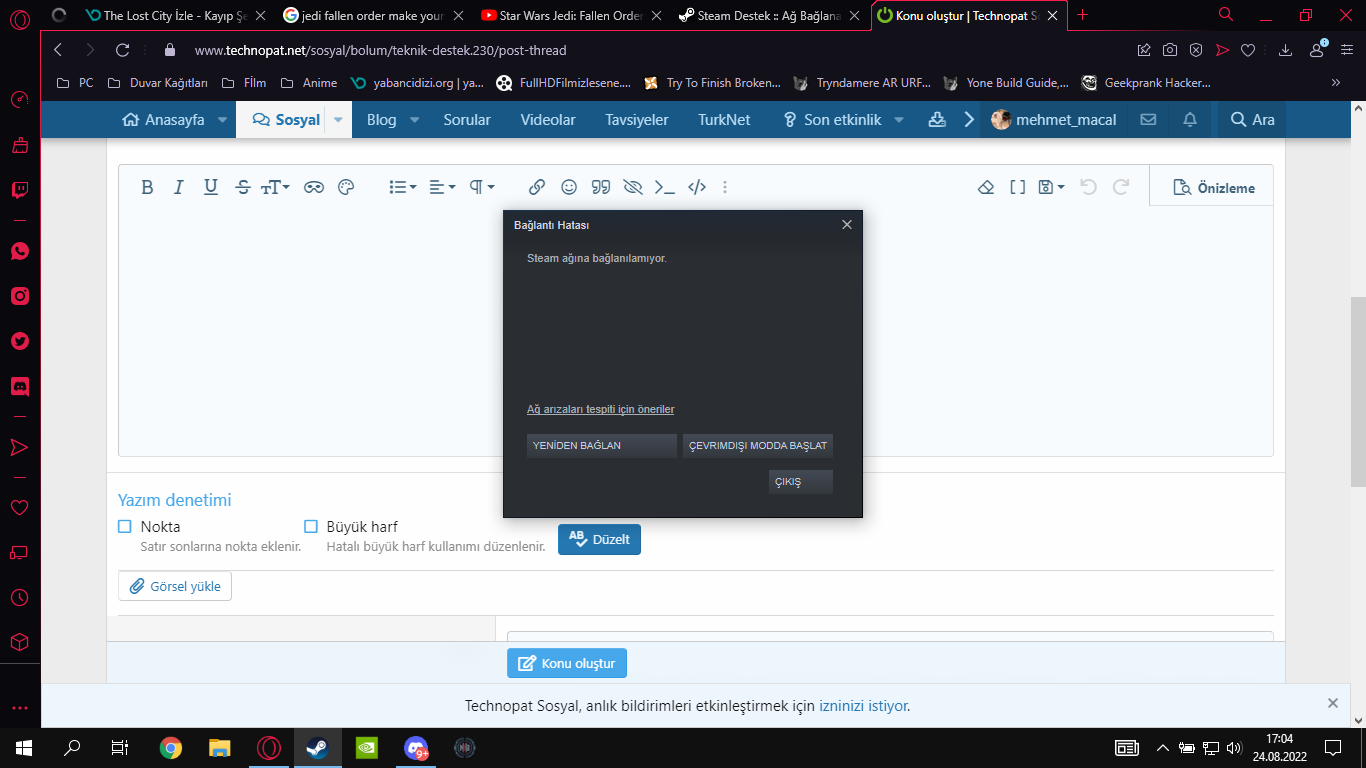1366x768 pixels.
Task: Click the iznınizi istiyor link
Action: click(x=863, y=706)
